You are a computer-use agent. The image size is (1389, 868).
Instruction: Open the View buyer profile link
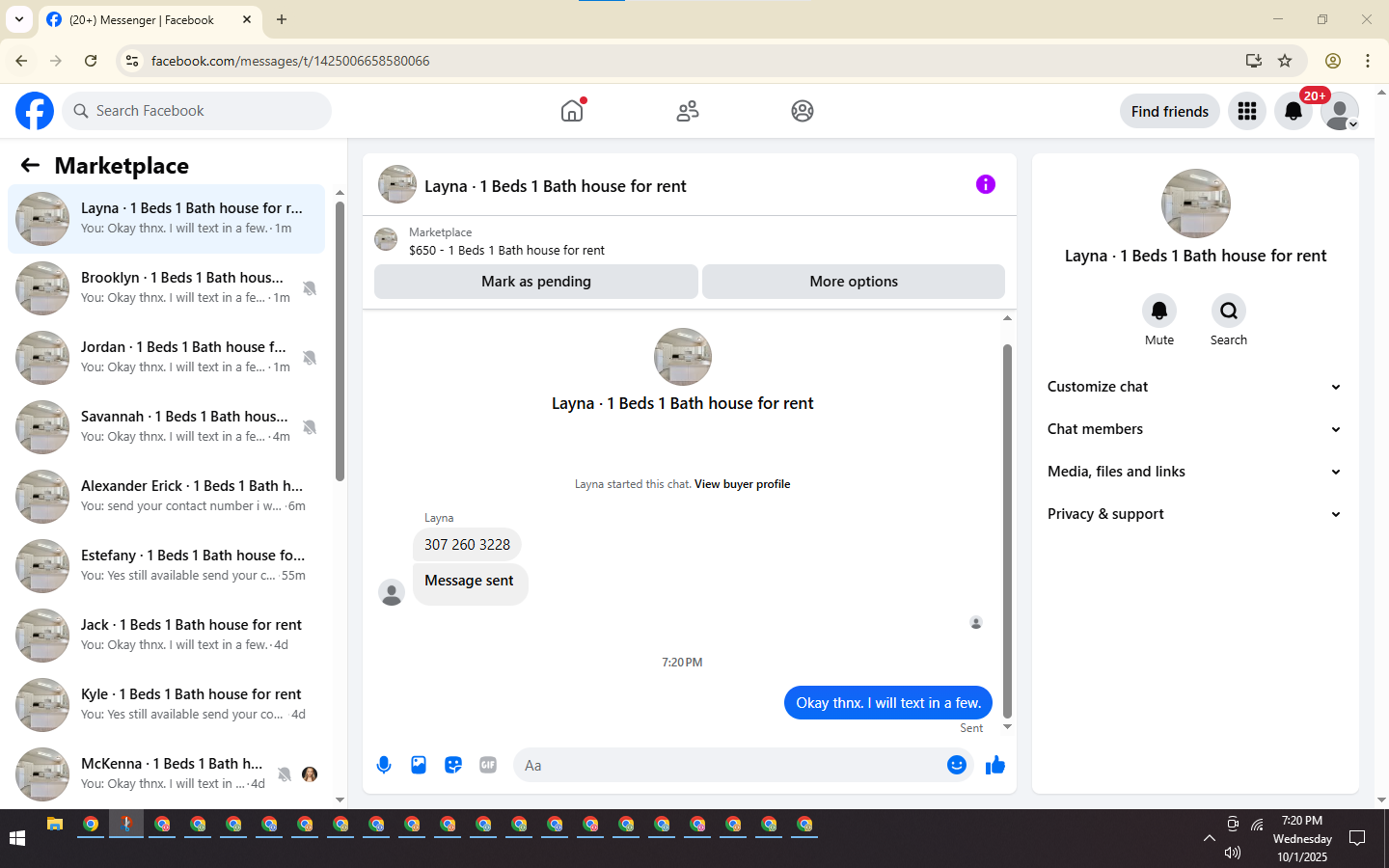[742, 484]
